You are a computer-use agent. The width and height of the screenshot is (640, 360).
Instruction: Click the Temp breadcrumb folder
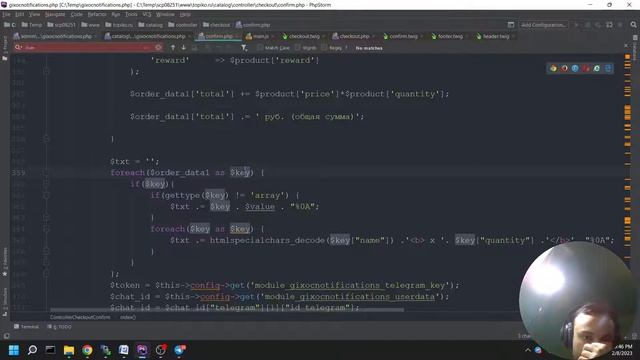[32, 25]
